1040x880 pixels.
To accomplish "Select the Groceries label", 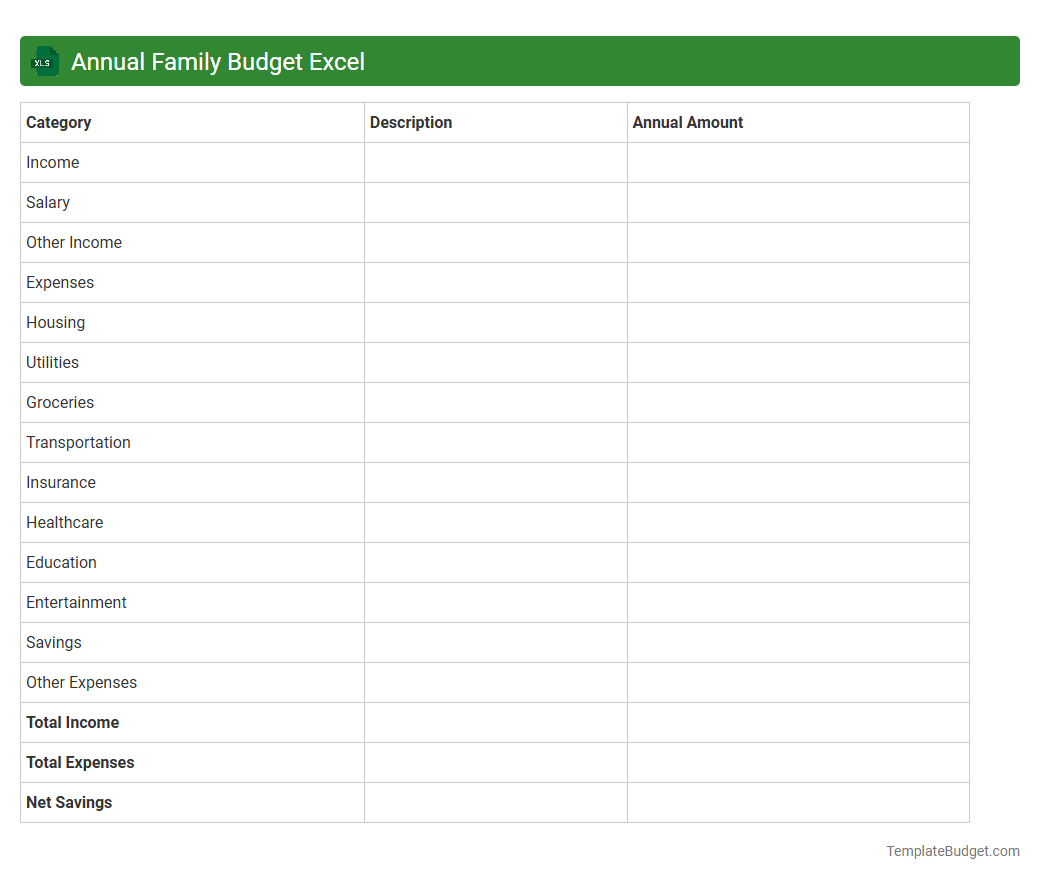I will pos(59,402).
